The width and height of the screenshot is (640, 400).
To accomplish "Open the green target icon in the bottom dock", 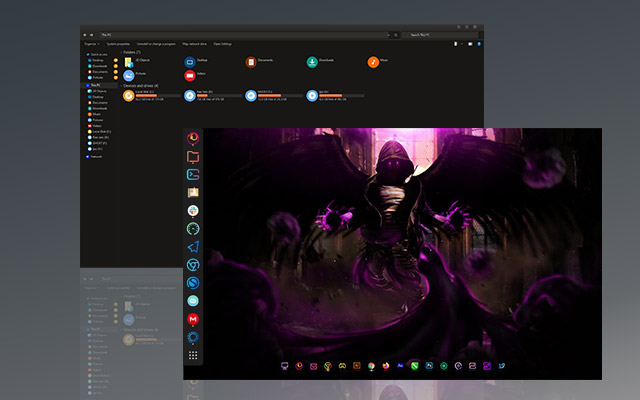I will (x=444, y=366).
